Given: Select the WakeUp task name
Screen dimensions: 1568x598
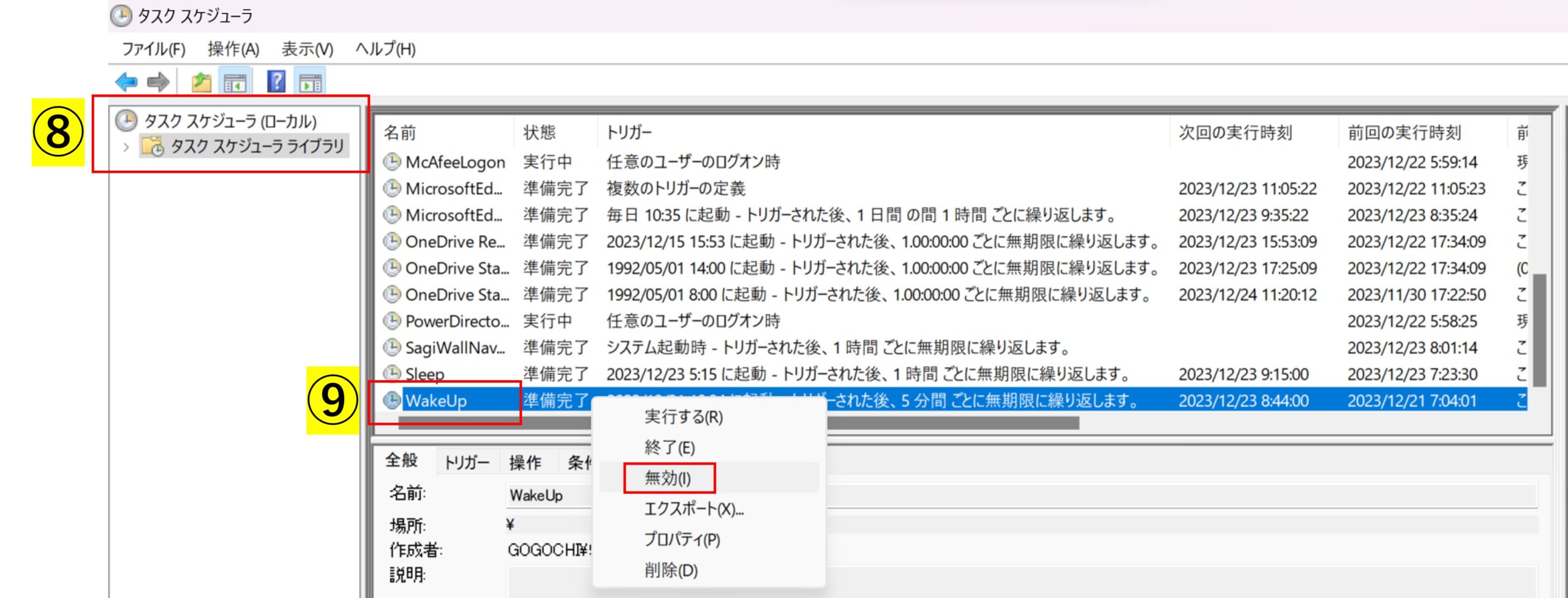Looking at the screenshot, I should (x=436, y=400).
